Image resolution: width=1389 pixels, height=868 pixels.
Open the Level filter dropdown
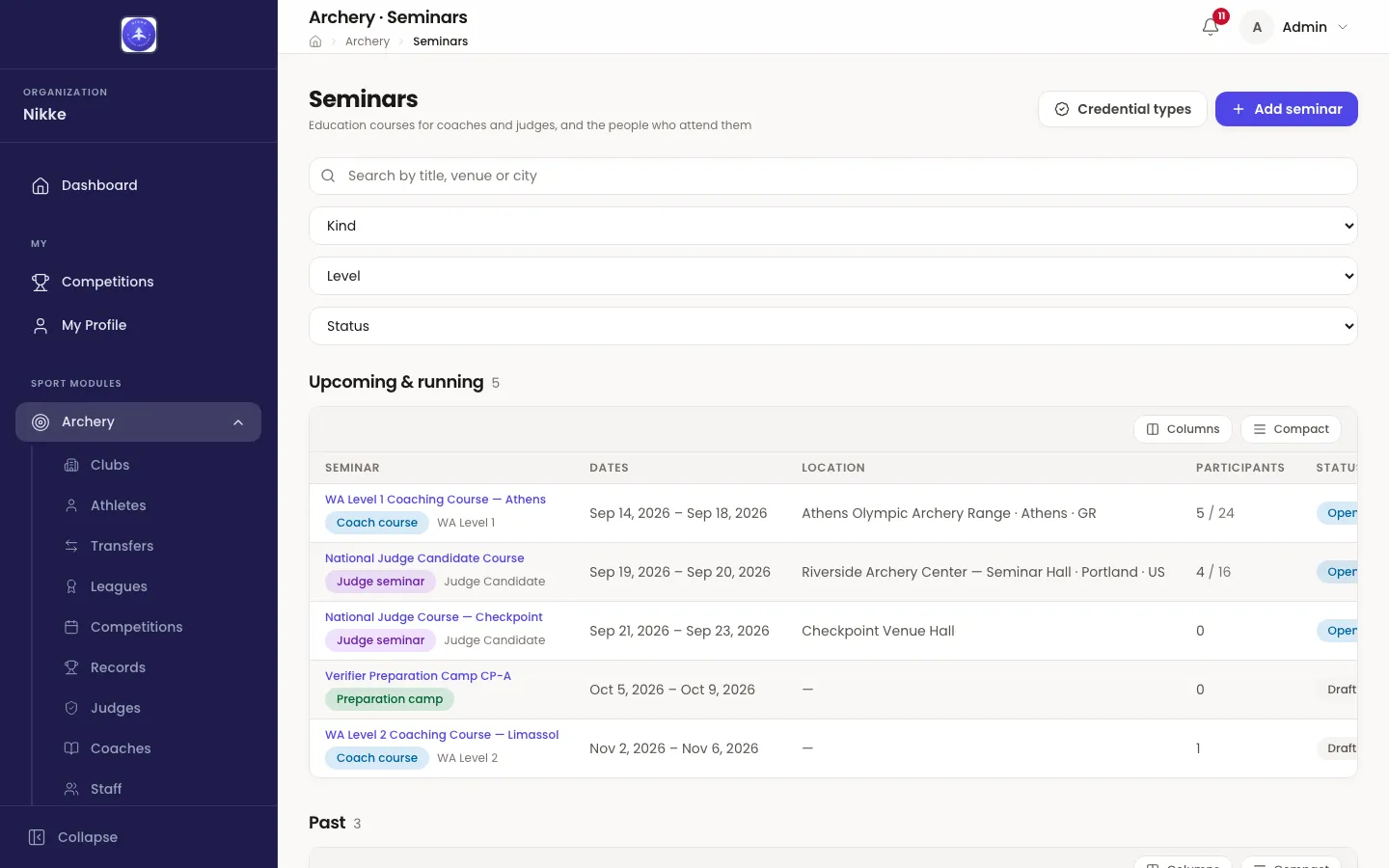click(x=833, y=276)
